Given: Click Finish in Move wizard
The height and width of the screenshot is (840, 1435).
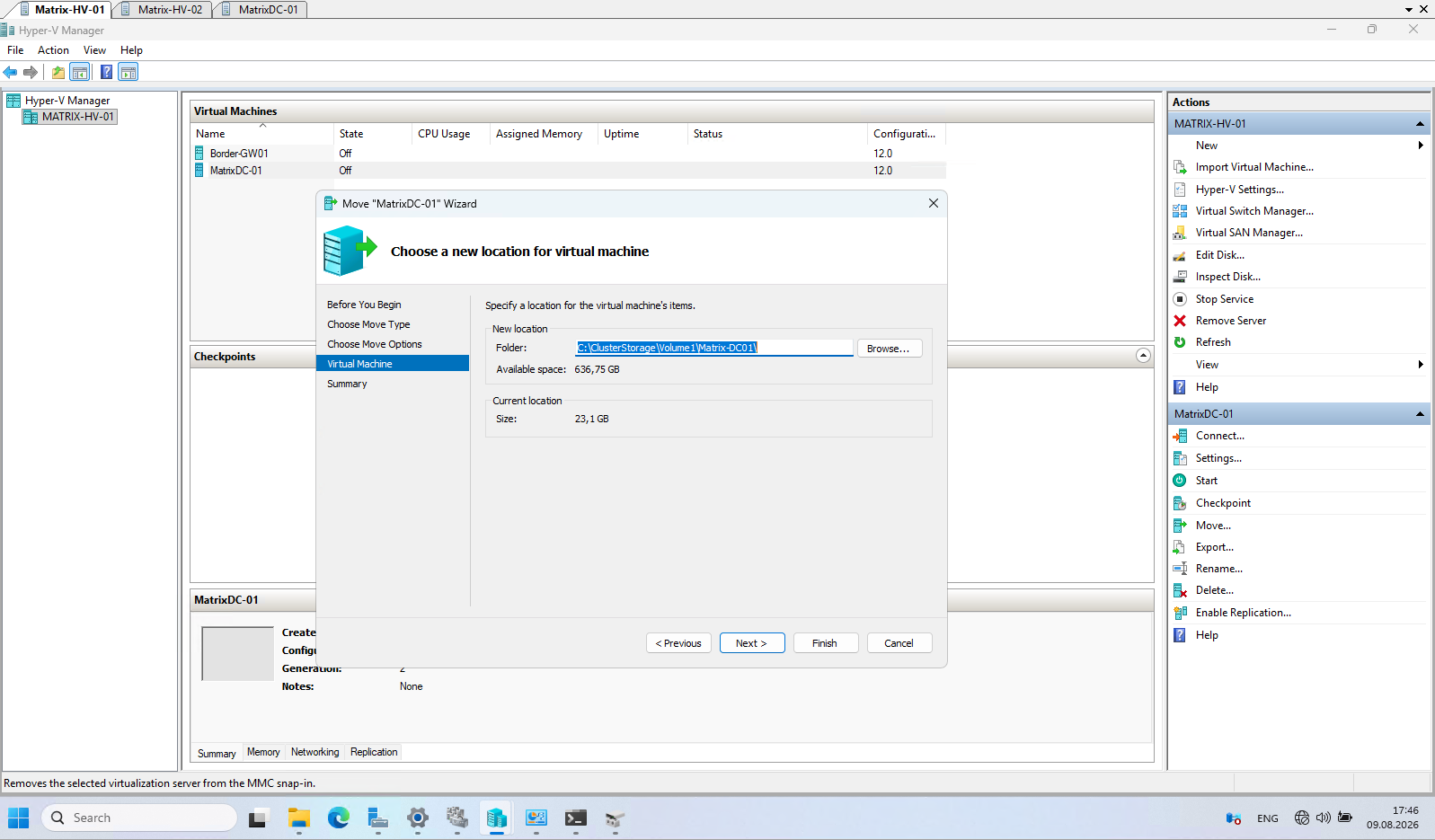Looking at the screenshot, I should coord(825,643).
